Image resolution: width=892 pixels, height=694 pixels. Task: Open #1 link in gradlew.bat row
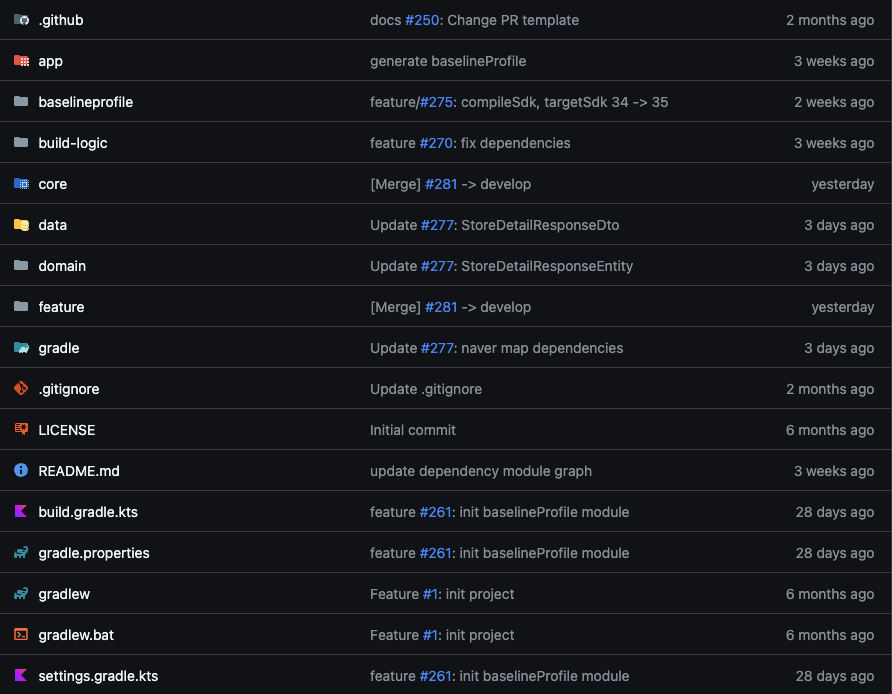coord(431,635)
